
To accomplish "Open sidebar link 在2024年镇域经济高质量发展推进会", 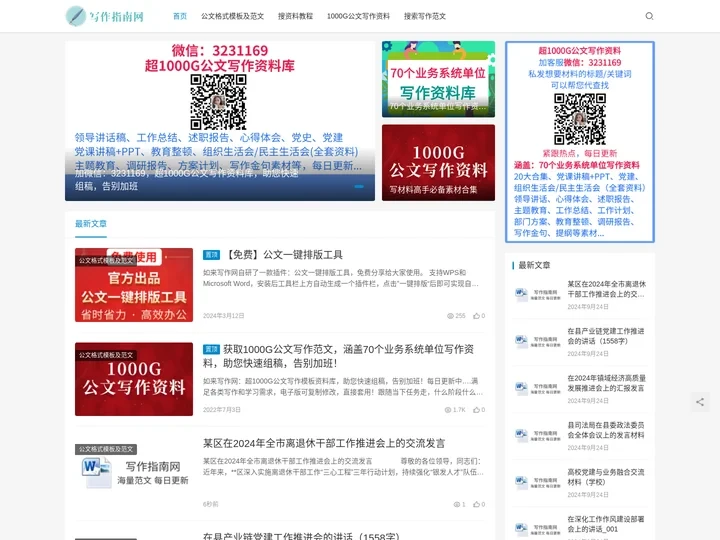I will 607,383.
